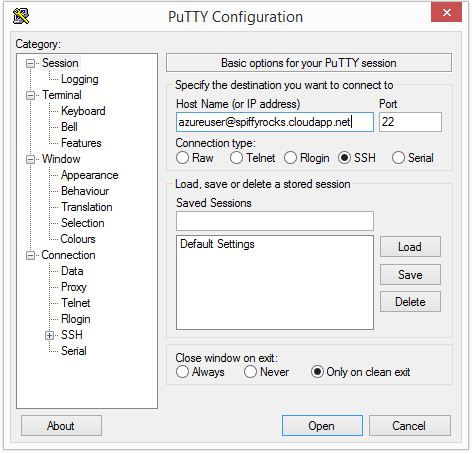Screen dimensions: 472x454
Task: Select Colours in the category tree
Action: [x=78, y=239]
